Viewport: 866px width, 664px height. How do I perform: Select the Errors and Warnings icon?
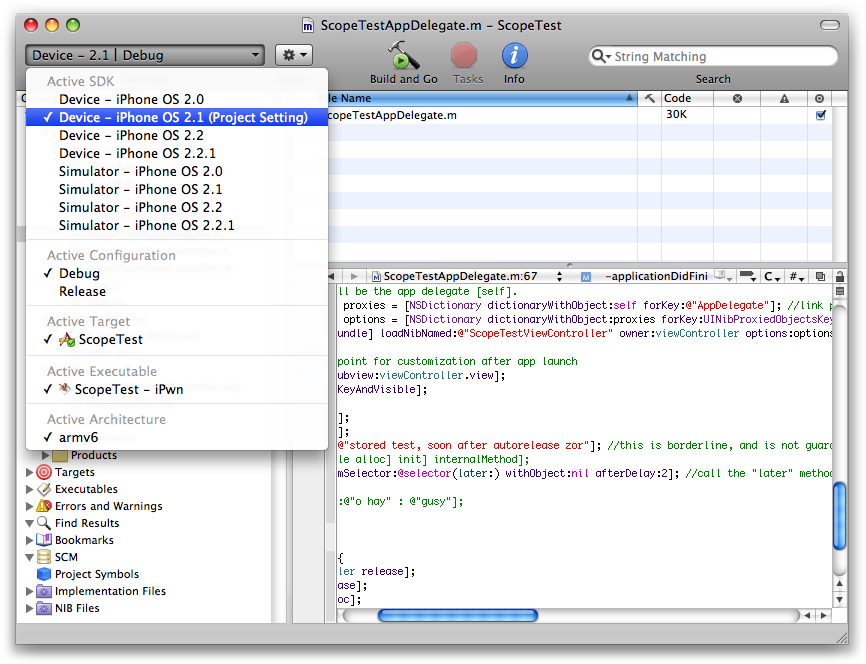tap(44, 506)
